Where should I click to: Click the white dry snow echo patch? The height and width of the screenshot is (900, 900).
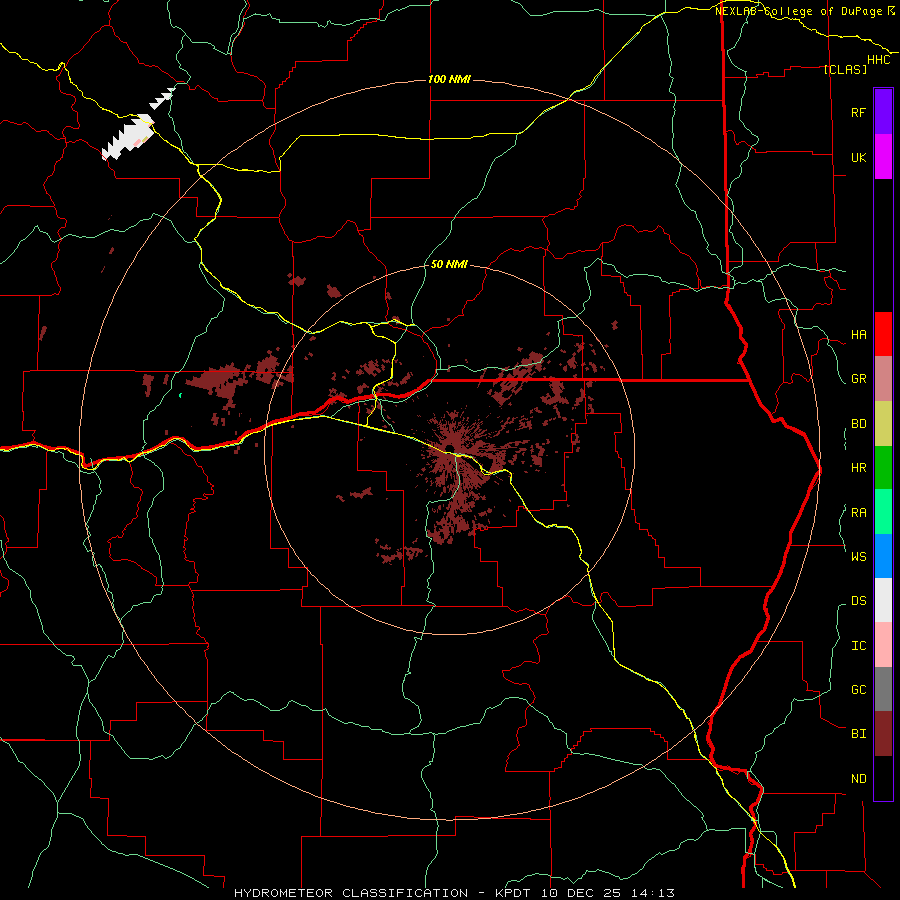tap(128, 137)
